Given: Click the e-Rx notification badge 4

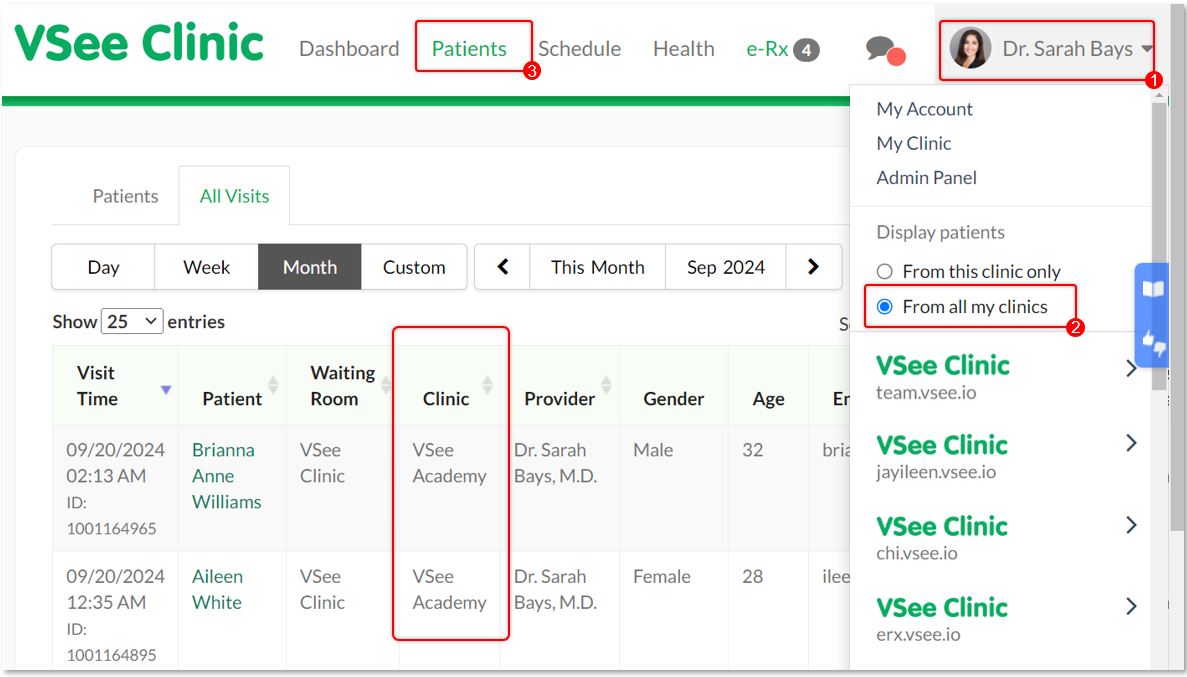Looking at the screenshot, I should click(806, 50).
